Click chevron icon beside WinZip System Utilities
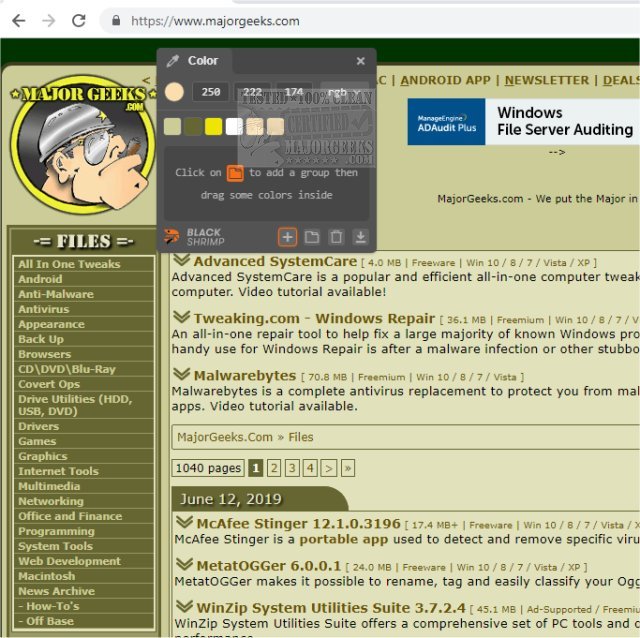Image resolution: width=640 pixels, height=638 pixels. (x=184, y=607)
